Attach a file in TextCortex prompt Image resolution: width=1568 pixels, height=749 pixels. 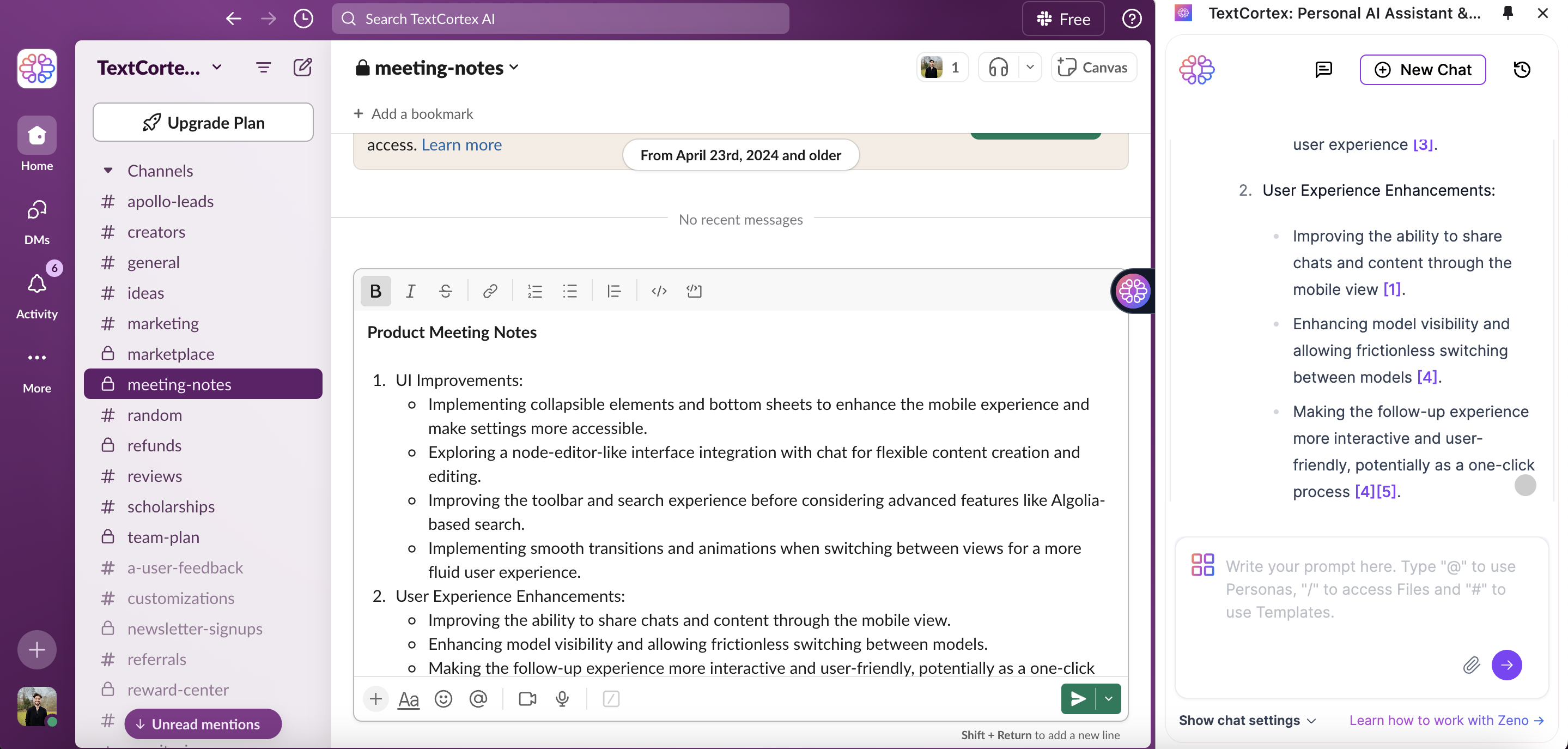(x=1471, y=665)
